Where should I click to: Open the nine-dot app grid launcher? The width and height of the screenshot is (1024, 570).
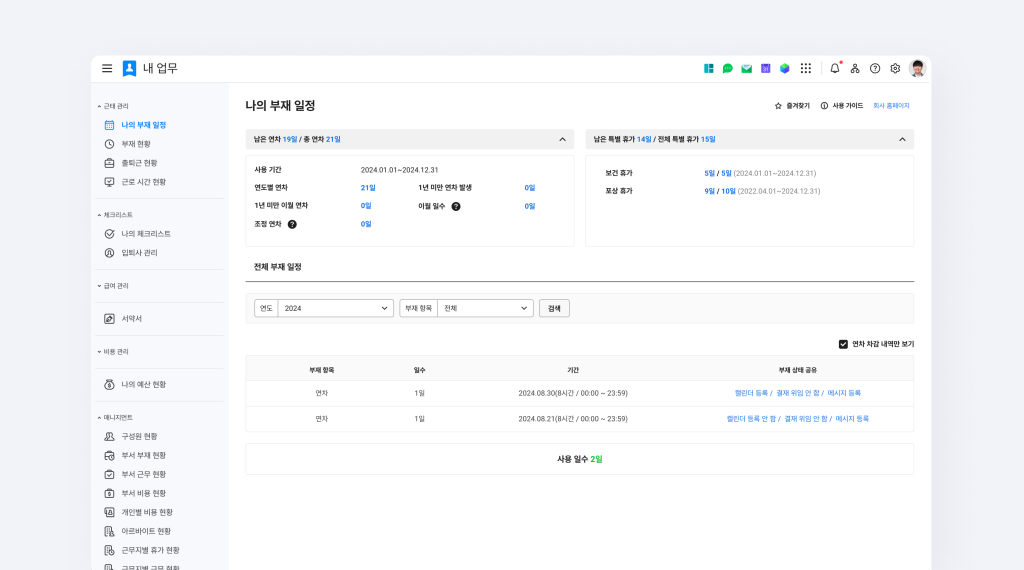[806, 69]
